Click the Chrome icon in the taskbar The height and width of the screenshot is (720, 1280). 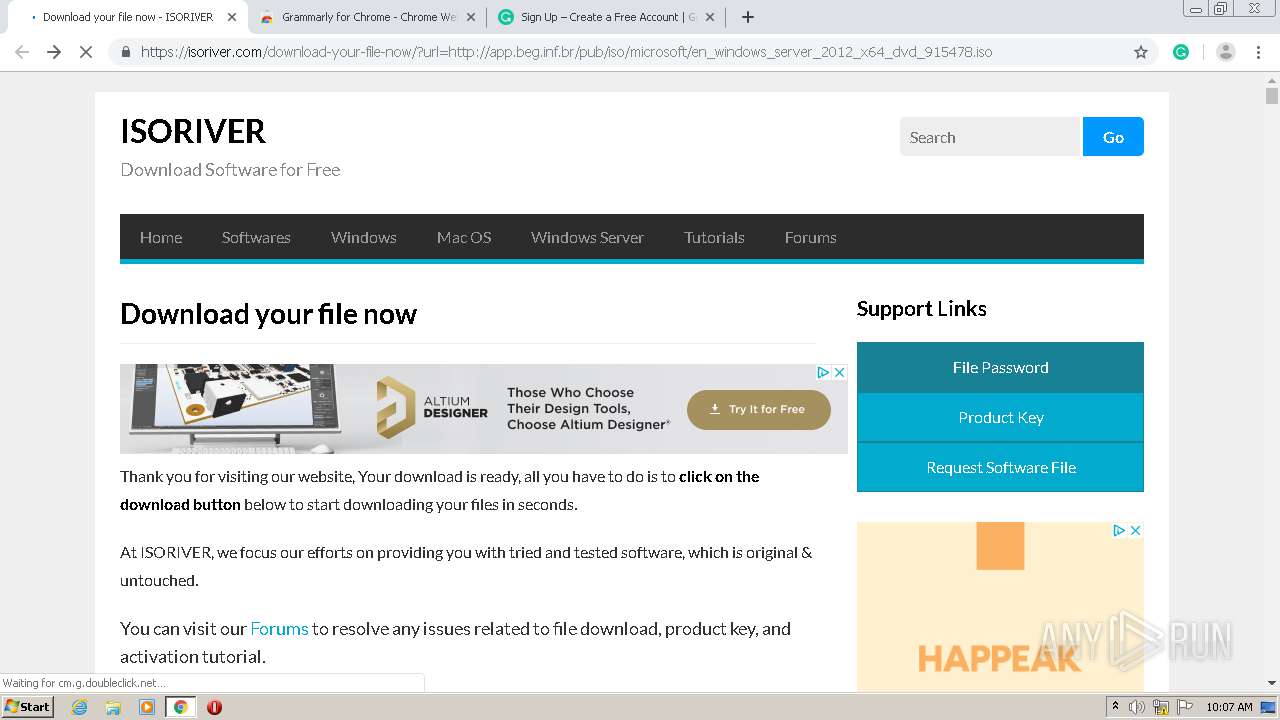180,707
